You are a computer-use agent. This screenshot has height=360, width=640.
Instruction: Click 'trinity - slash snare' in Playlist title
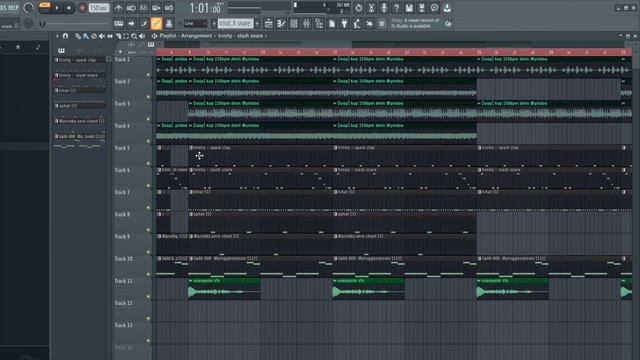tap(240, 36)
